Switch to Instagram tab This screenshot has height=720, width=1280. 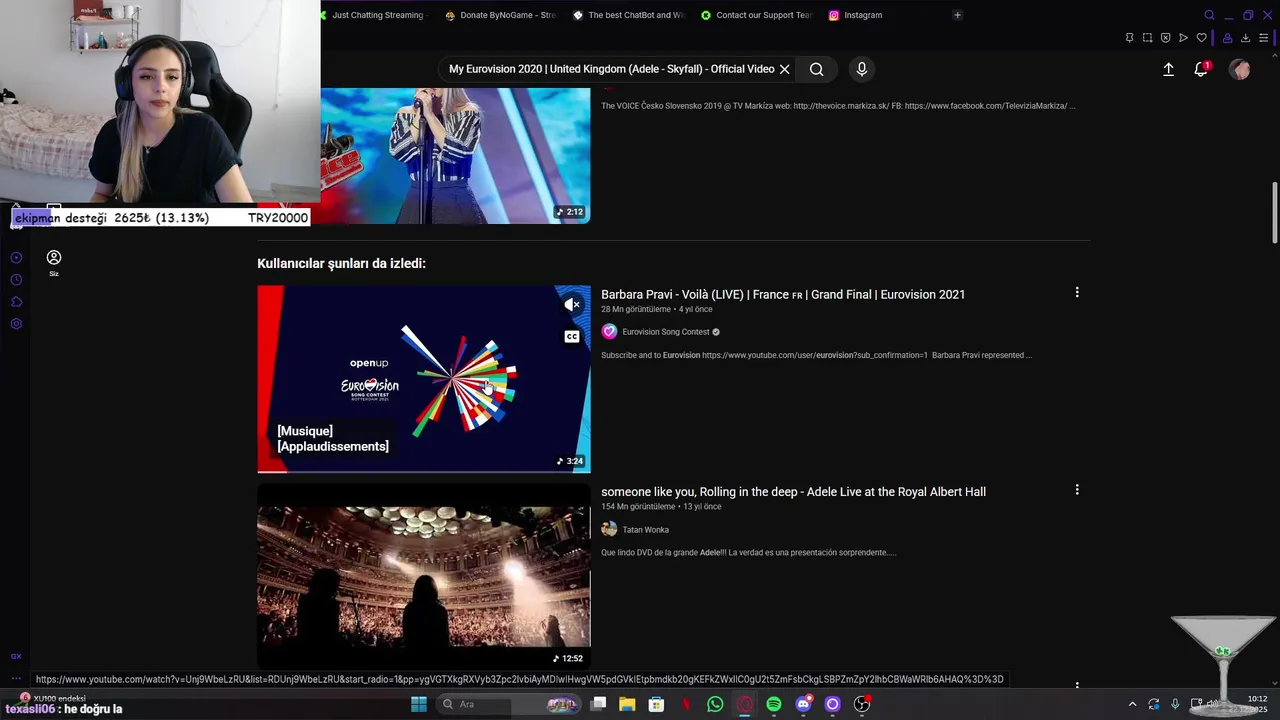[x=856, y=15]
